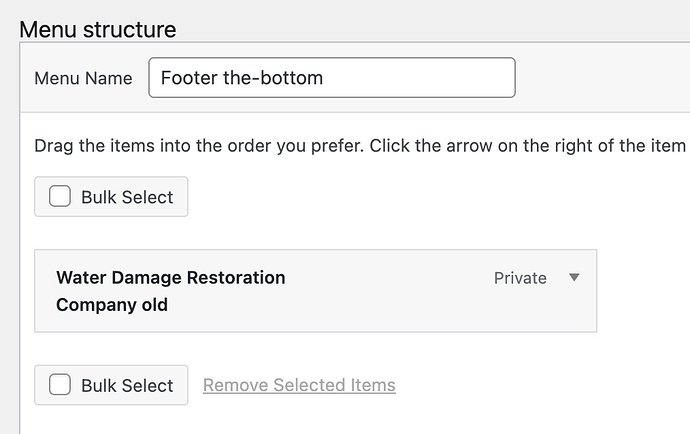Click the Private status label
Viewport: 690px width, 434px height.
(x=520, y=278)
